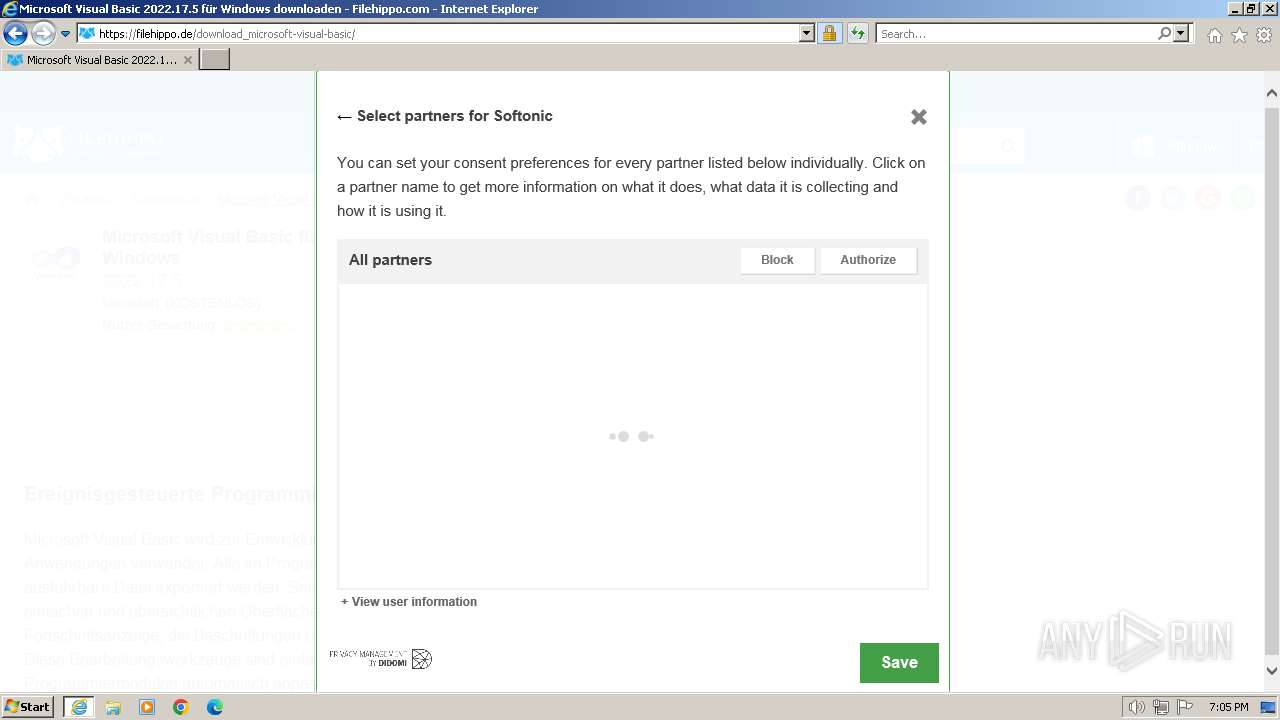Click the filehippo.de address bar
Image resolution: width=1280 pixels, height=720 pixels.
click(438, 33)
